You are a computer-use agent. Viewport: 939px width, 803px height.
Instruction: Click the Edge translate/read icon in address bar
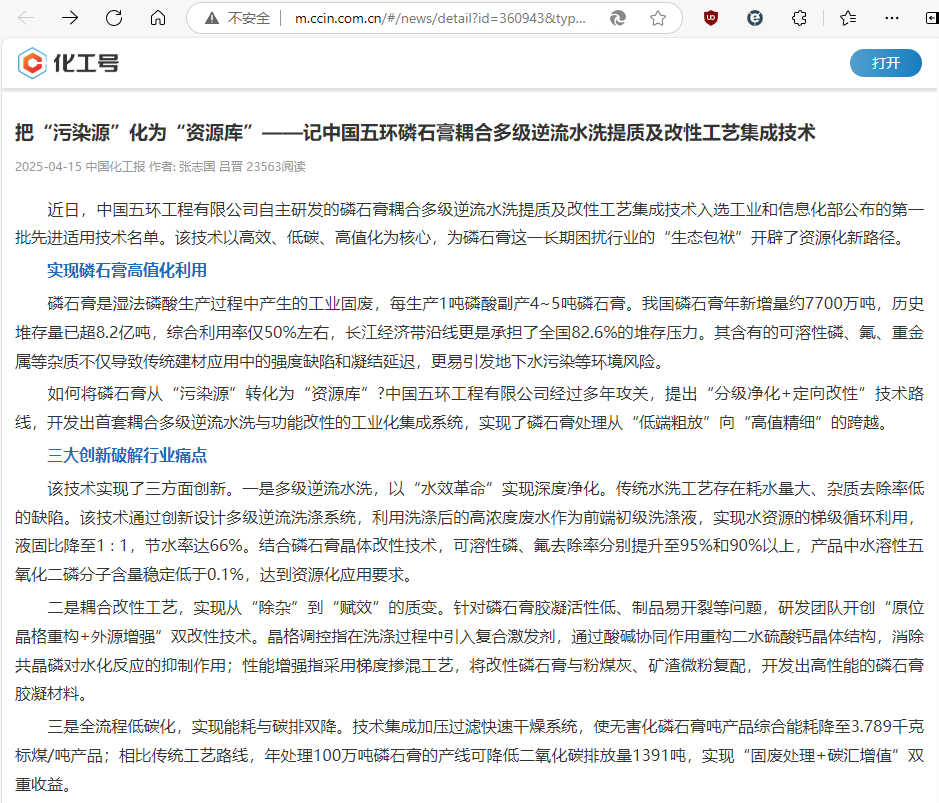(618, 19)
